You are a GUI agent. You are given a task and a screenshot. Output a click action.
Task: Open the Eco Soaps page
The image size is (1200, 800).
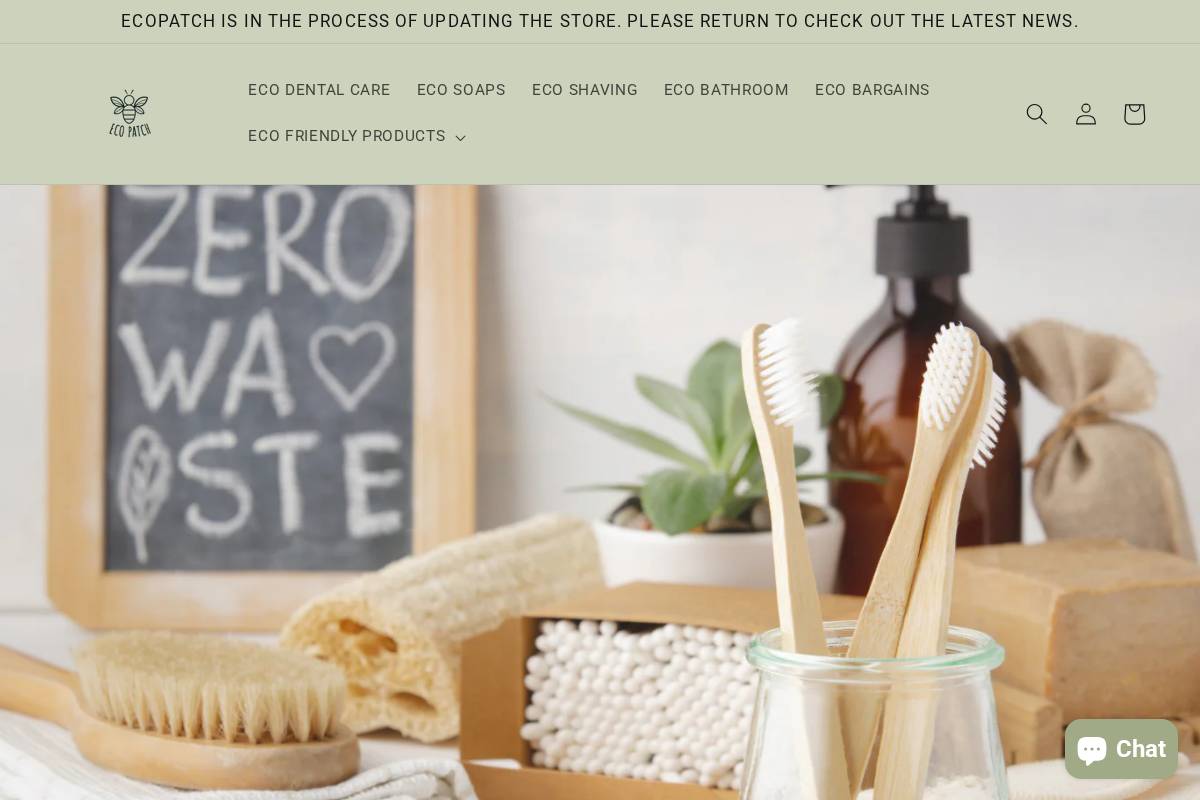[461, 90]
